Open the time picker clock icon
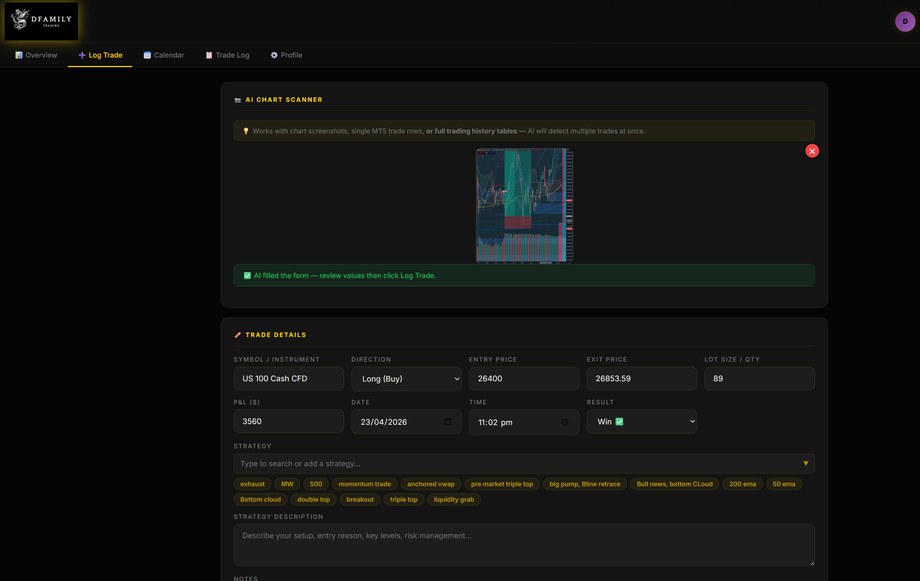 coord(565,422)
